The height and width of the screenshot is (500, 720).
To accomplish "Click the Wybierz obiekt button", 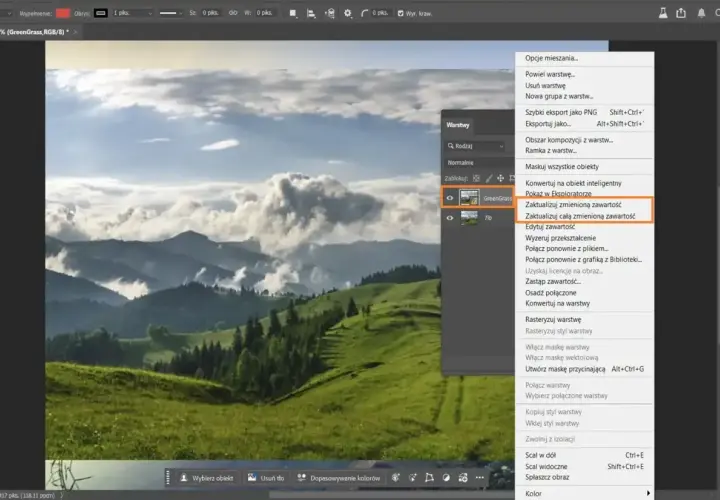I will coord(207,478).
